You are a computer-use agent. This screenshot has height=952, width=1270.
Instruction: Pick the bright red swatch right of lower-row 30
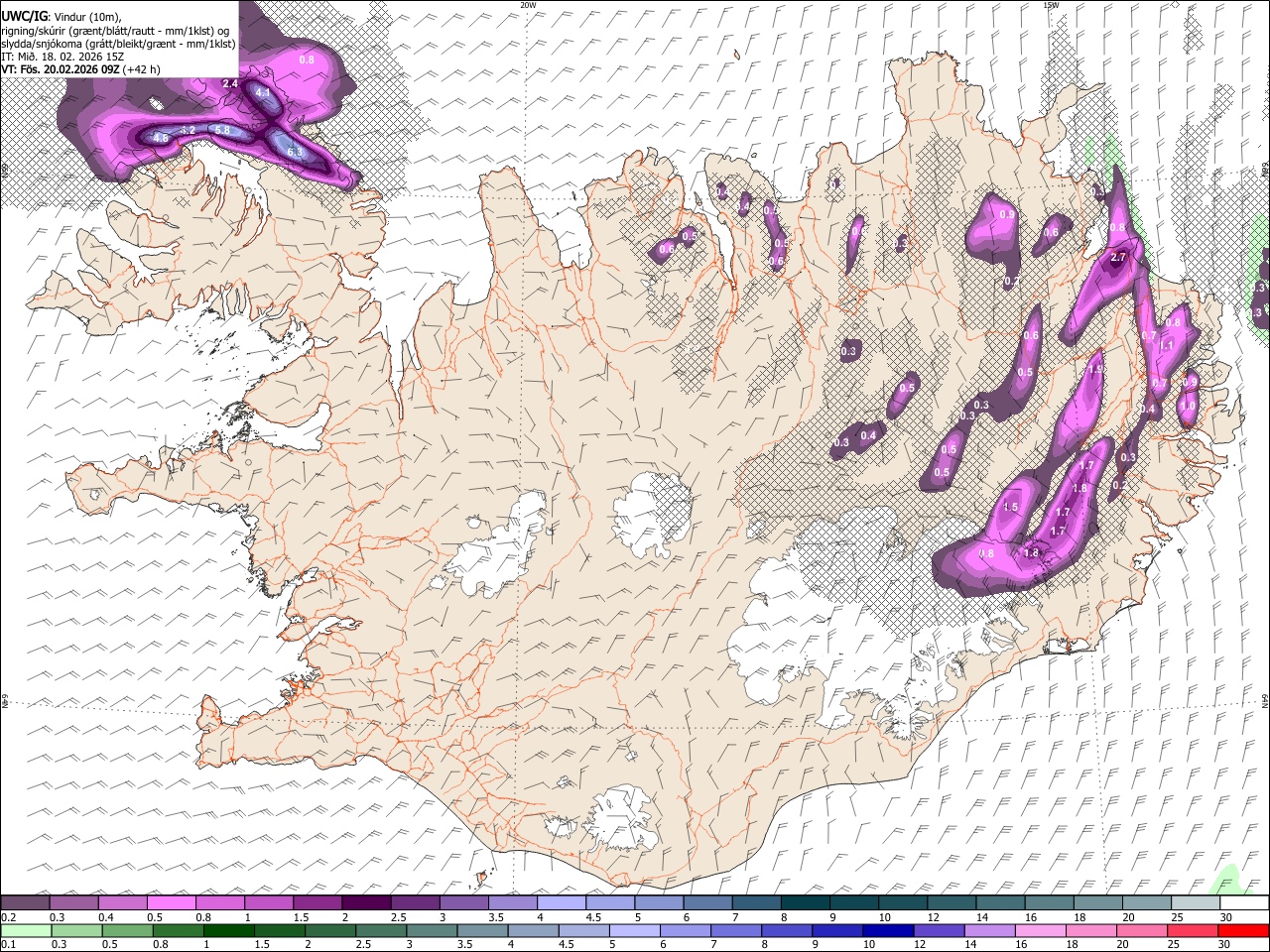[x=1244, y=930]
